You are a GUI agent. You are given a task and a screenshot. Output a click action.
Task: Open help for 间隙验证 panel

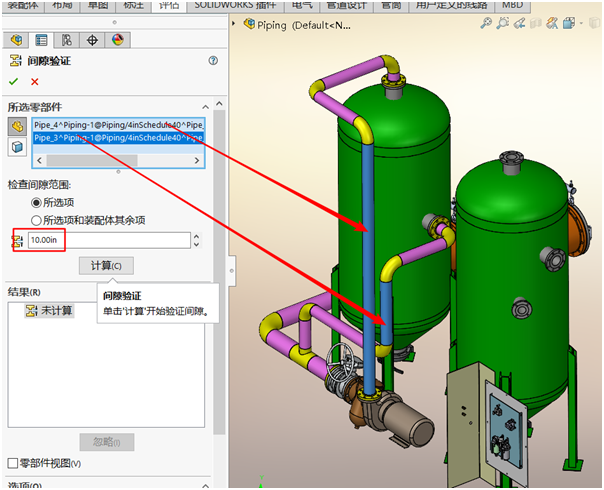(x=212, y=61)
